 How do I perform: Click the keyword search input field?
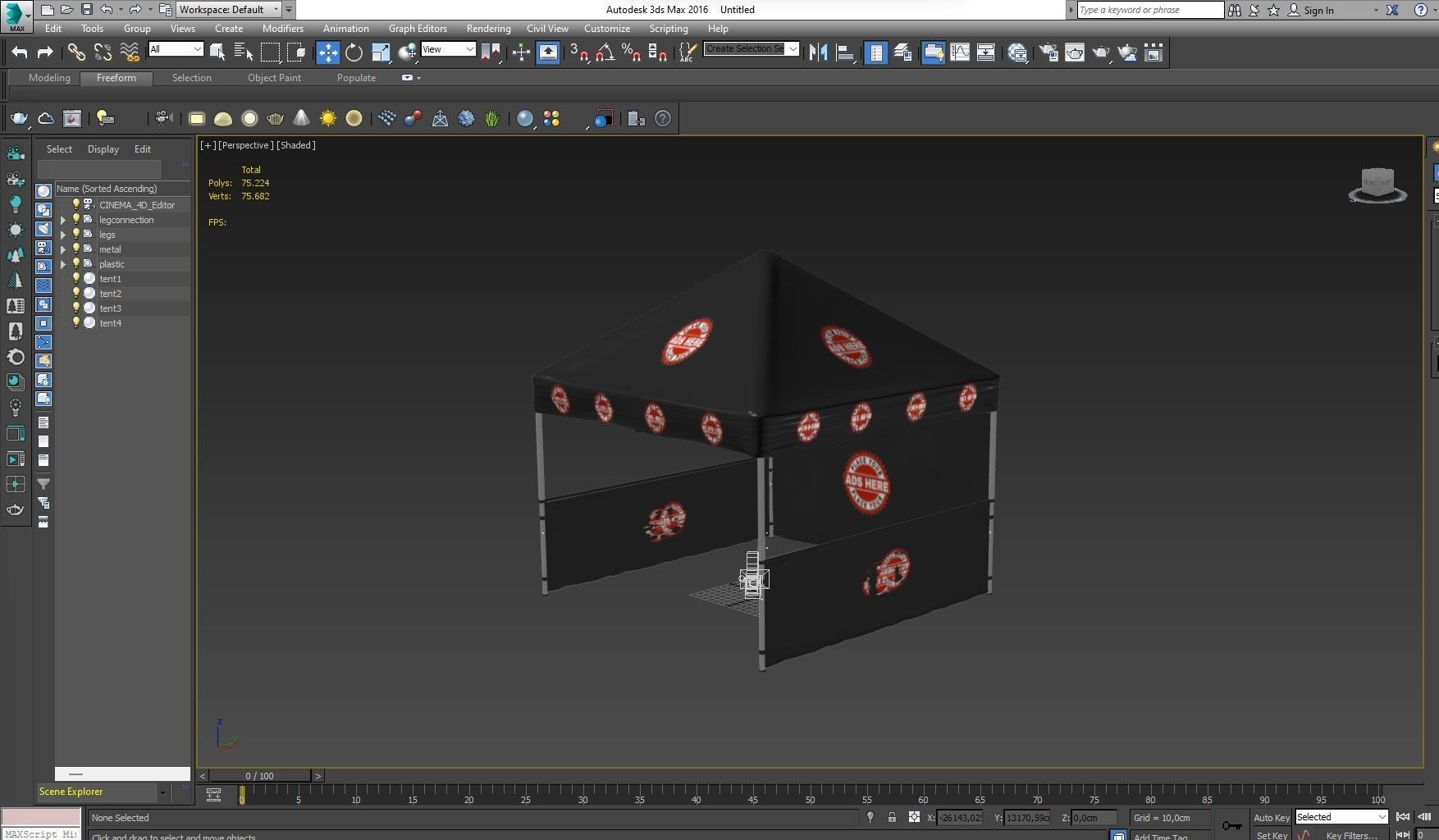click(1149, 10)
